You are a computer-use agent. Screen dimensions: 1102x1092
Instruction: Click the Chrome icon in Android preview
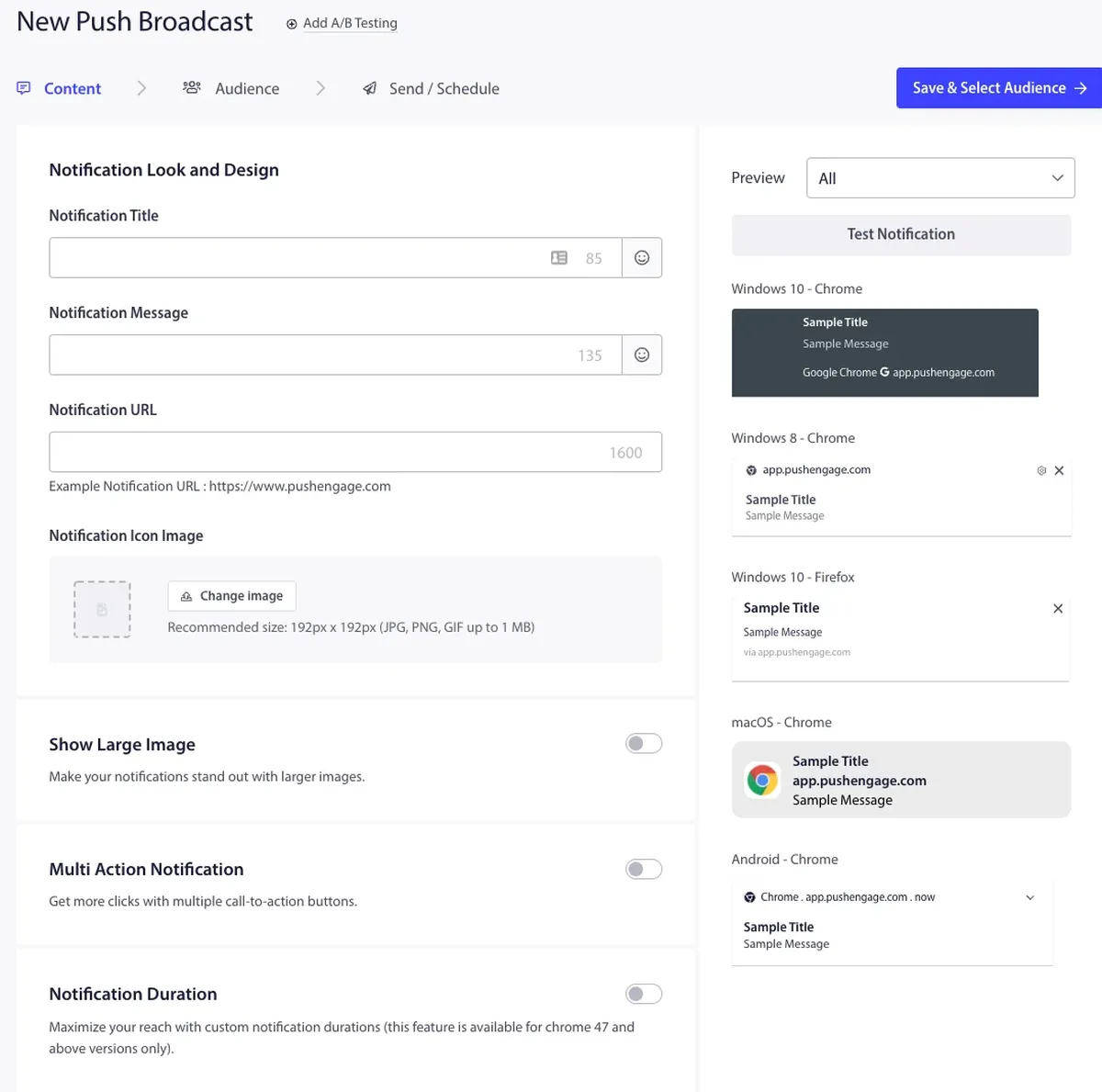tap(750, 897)
